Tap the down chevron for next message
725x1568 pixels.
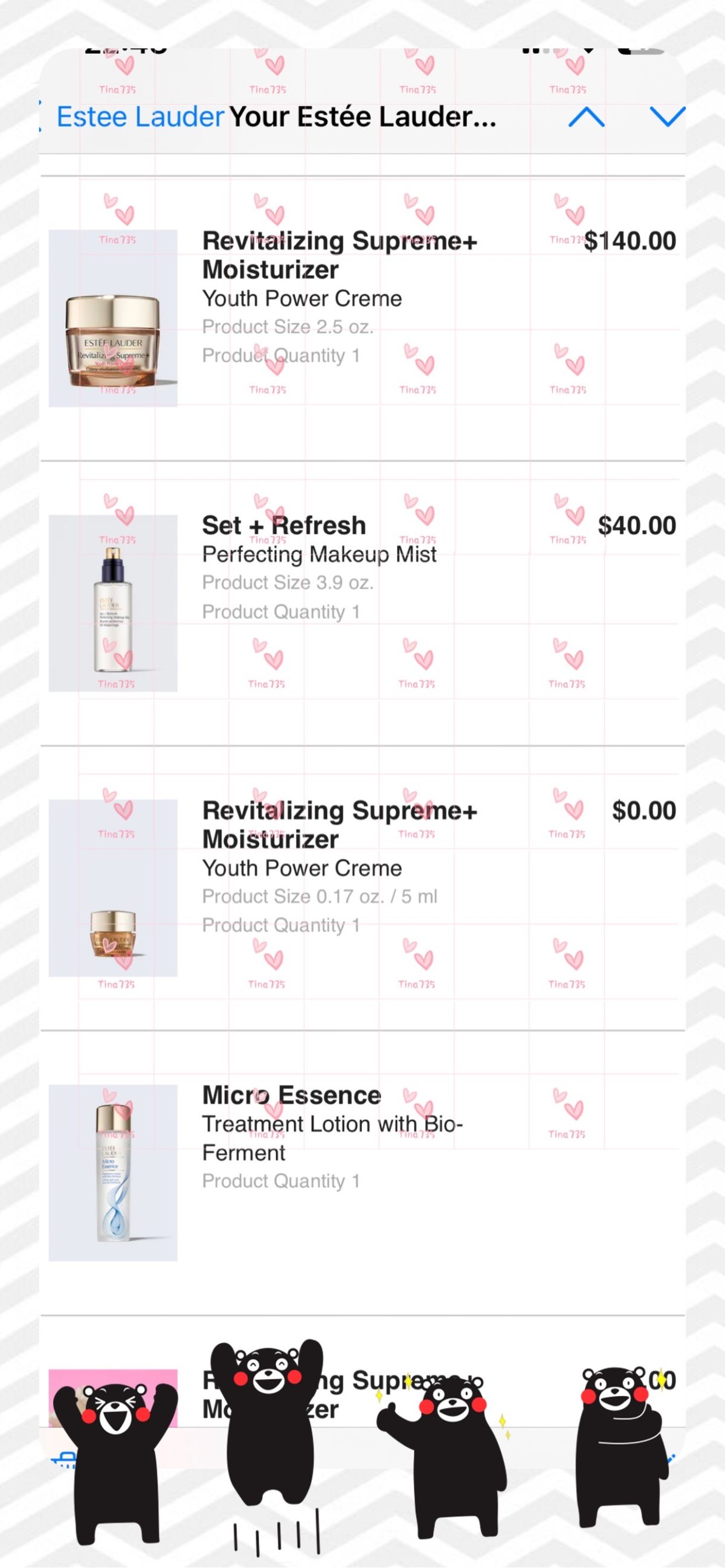click(667, 117)
